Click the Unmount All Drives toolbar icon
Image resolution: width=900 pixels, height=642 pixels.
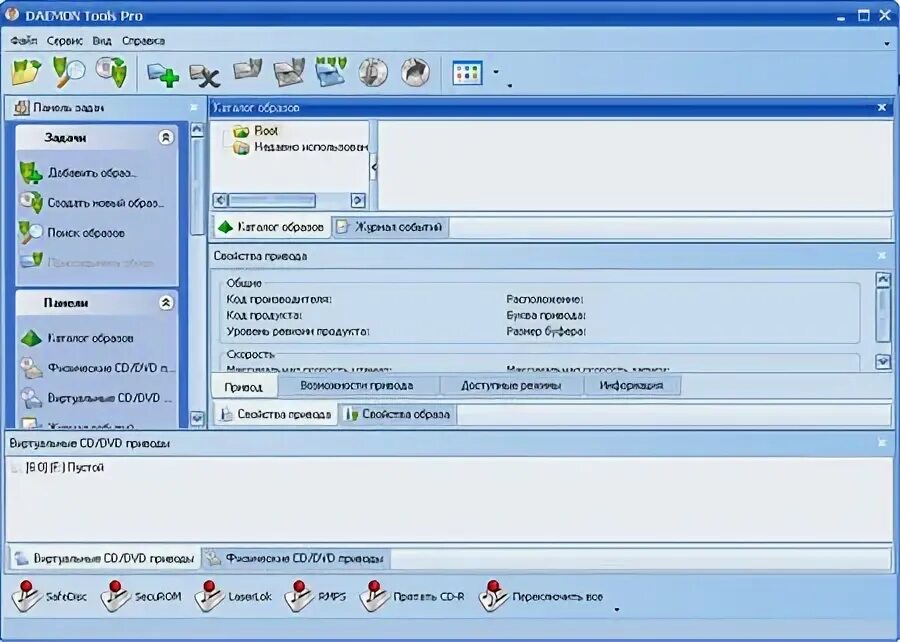(x=331, y=72)
